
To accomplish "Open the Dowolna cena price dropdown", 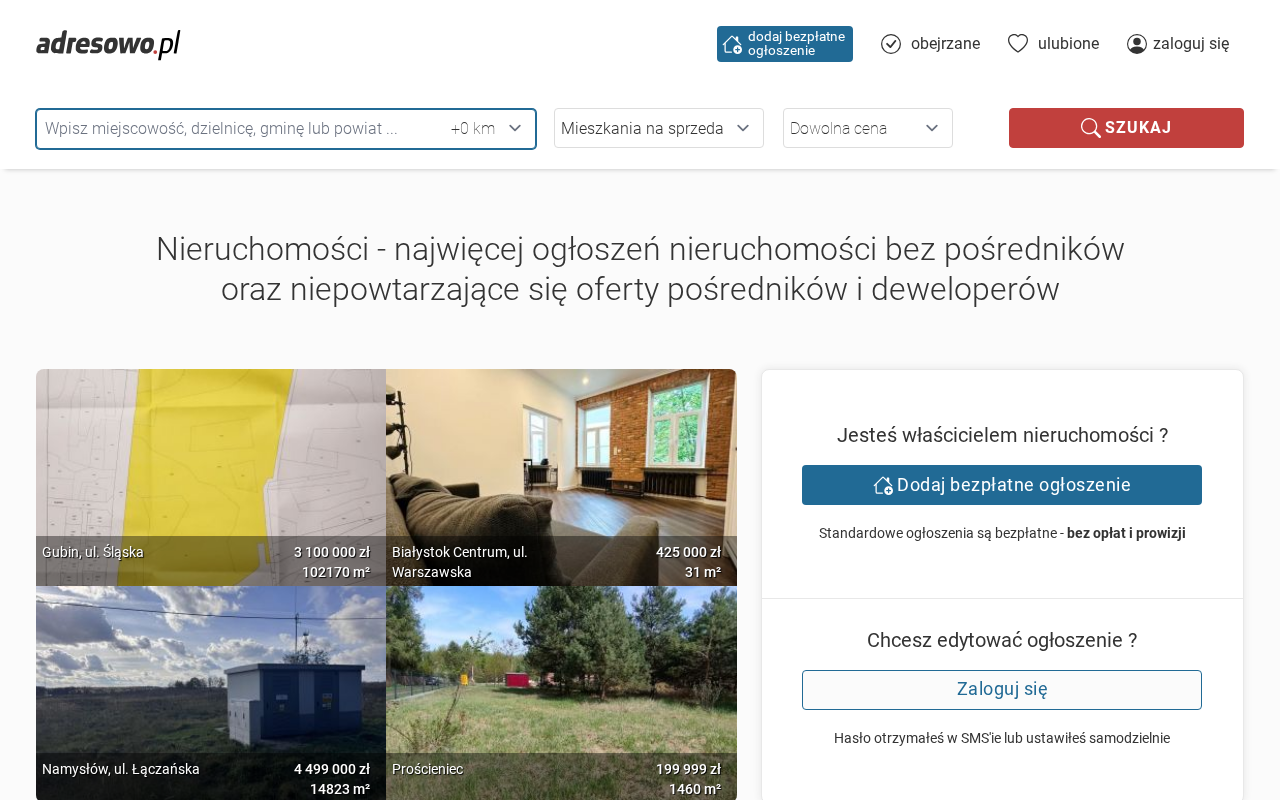I will tap(867, 128).
